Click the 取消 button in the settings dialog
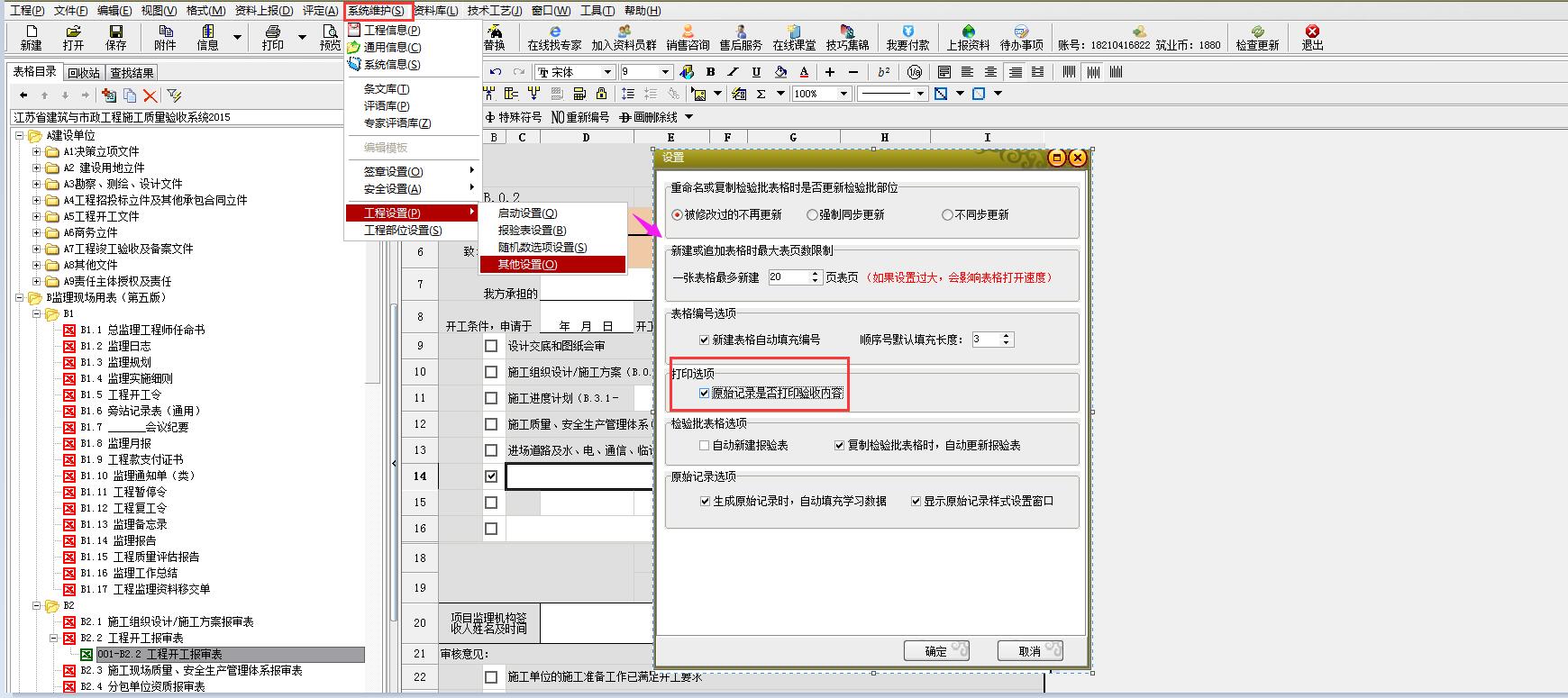Viewport: 1568px width, 698px height. (1029, 651)
